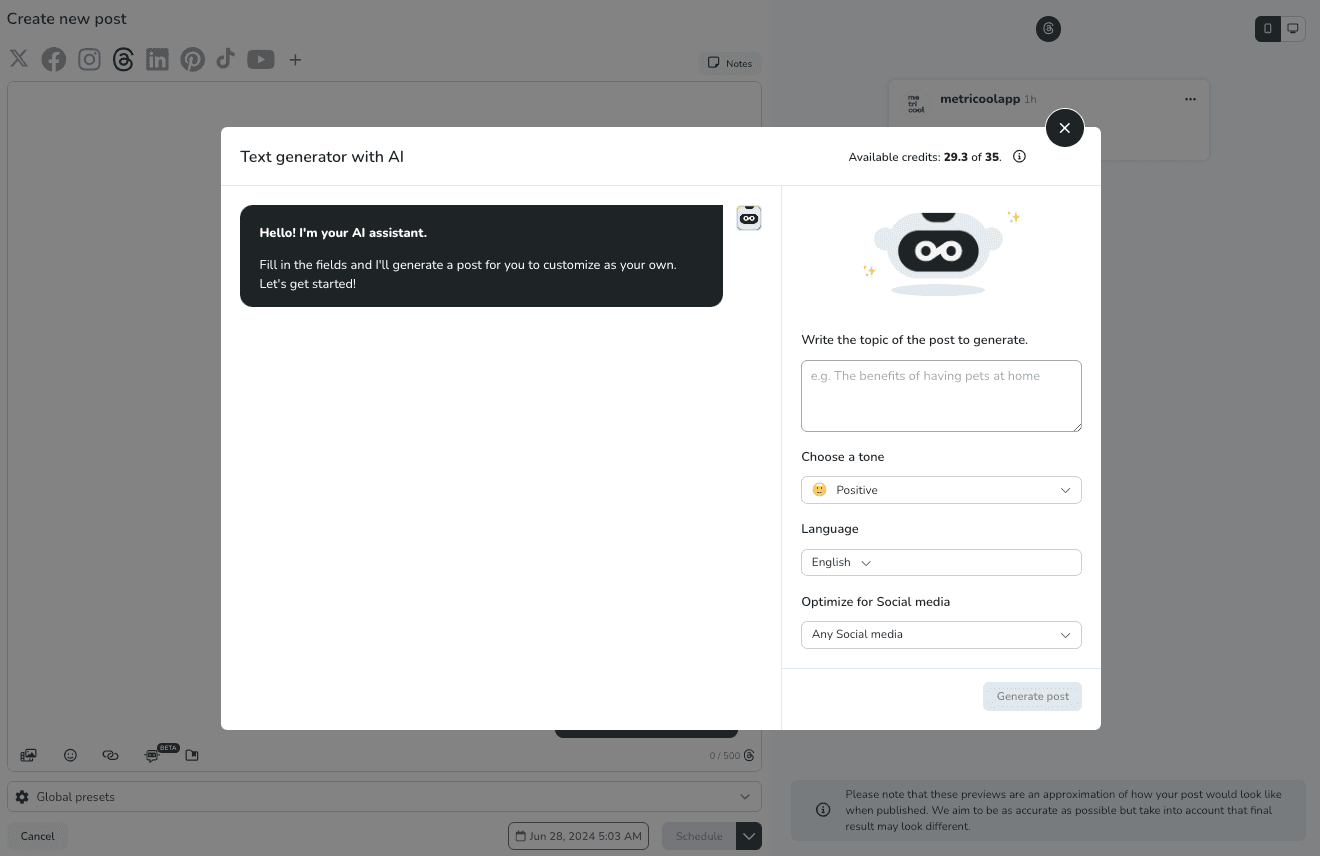Click Generate post

pyautogui.click(x=1032, y=696)
